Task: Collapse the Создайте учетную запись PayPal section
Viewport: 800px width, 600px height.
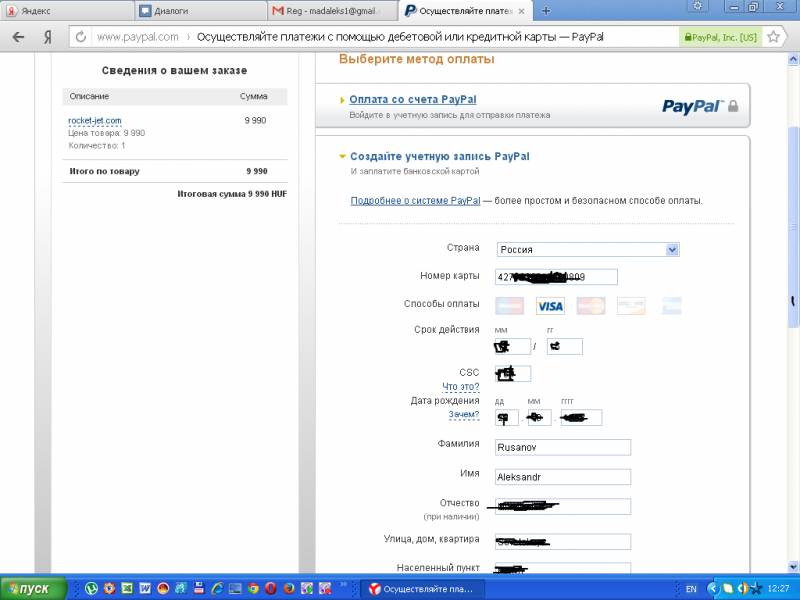Action: click(342, 157)
